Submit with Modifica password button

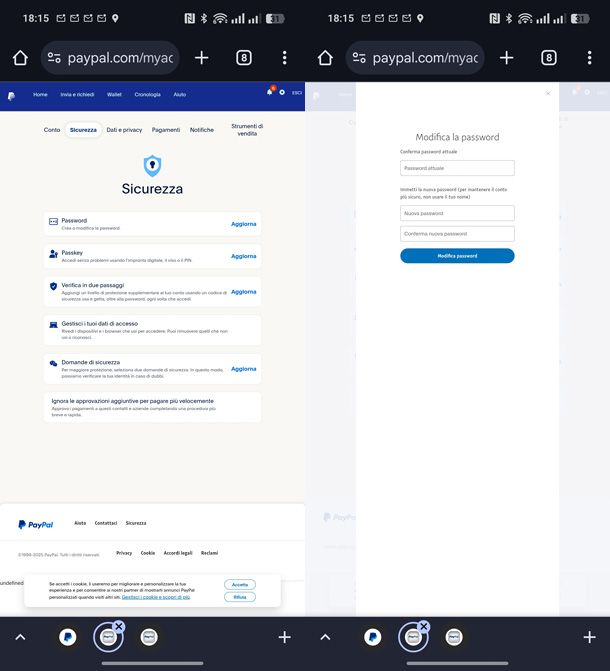tap(457, 256)
